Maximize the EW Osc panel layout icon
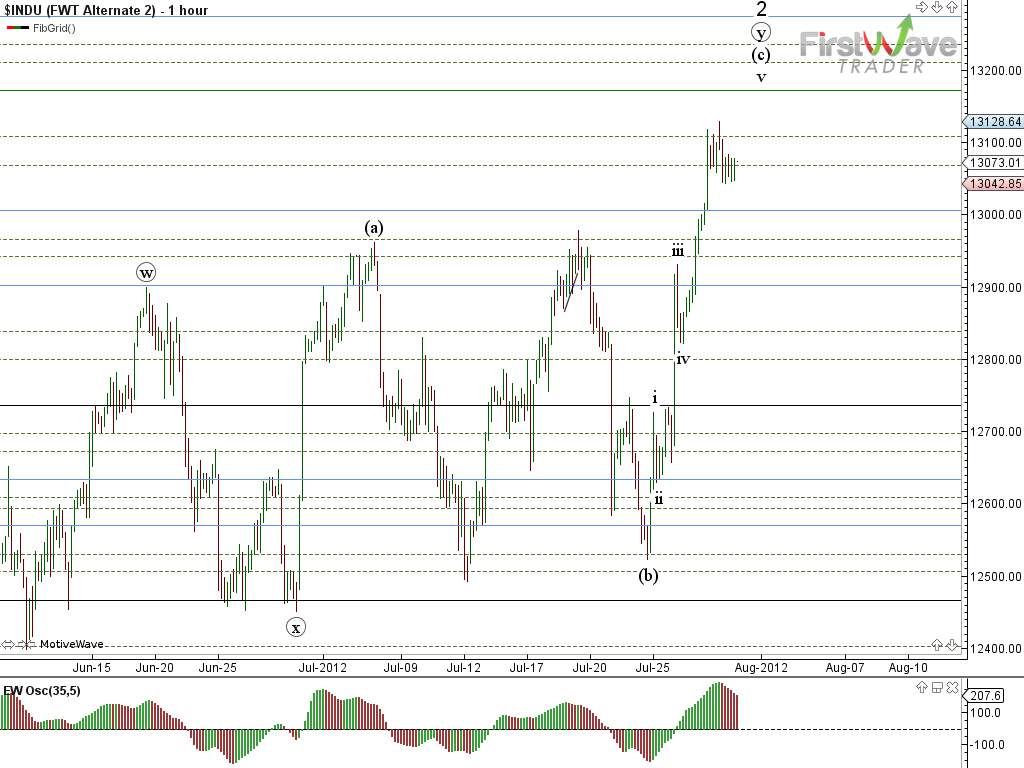The width and height of the screenshot is (1024, 768). pyautogui.click(x=937, y=687)
